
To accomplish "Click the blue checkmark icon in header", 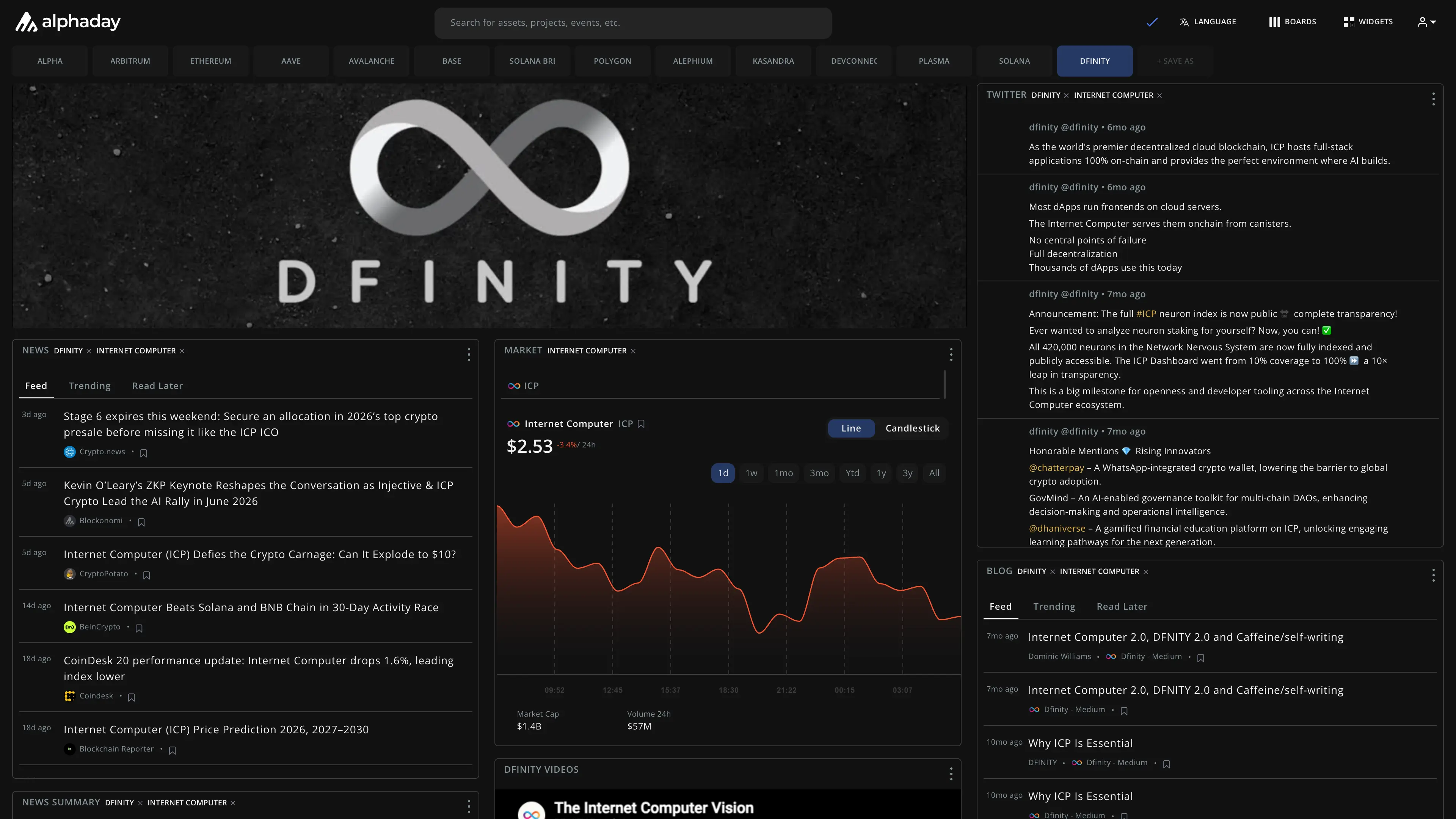I will click(1152, 22).
